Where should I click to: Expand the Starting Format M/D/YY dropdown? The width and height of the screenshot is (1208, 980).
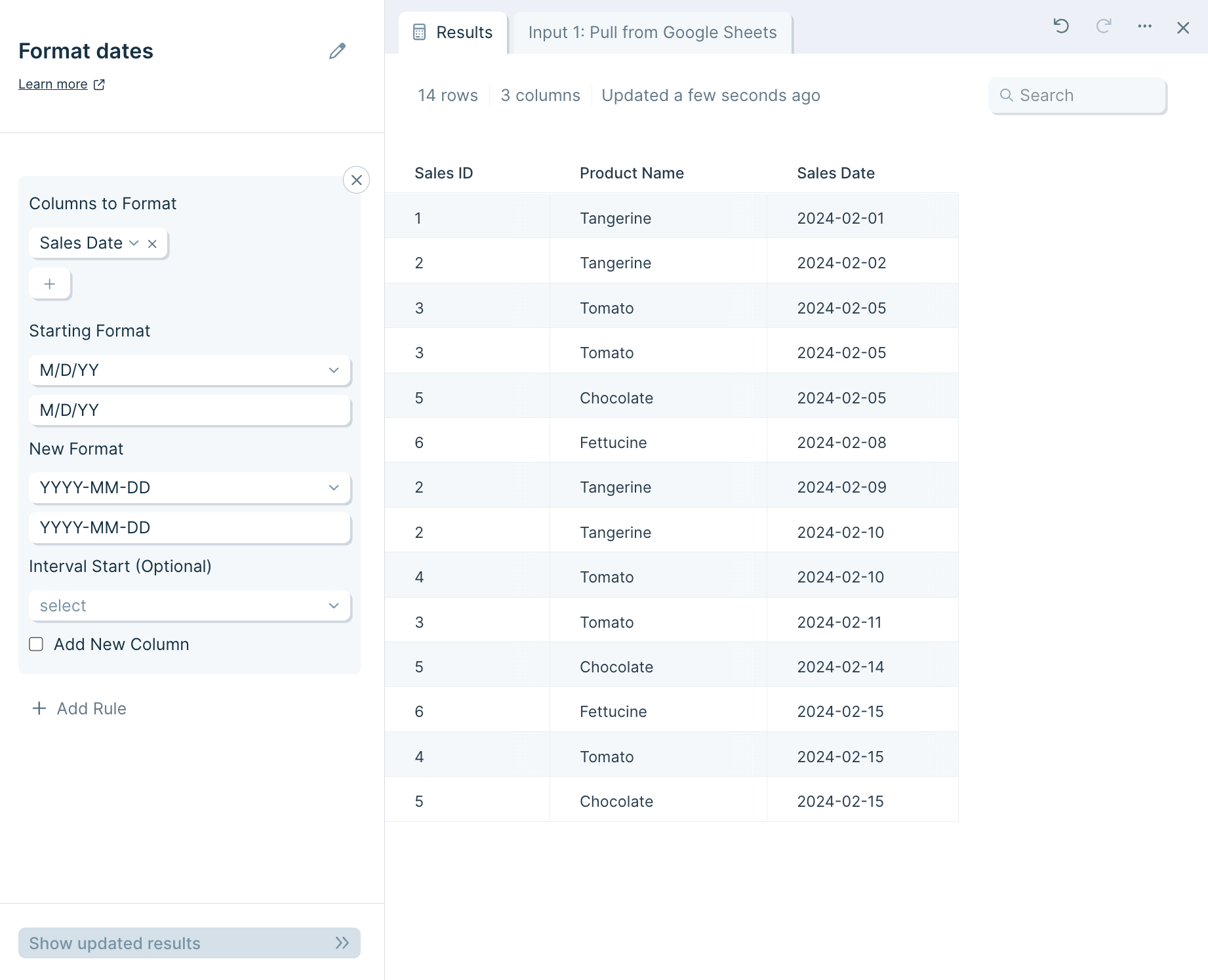190,370
